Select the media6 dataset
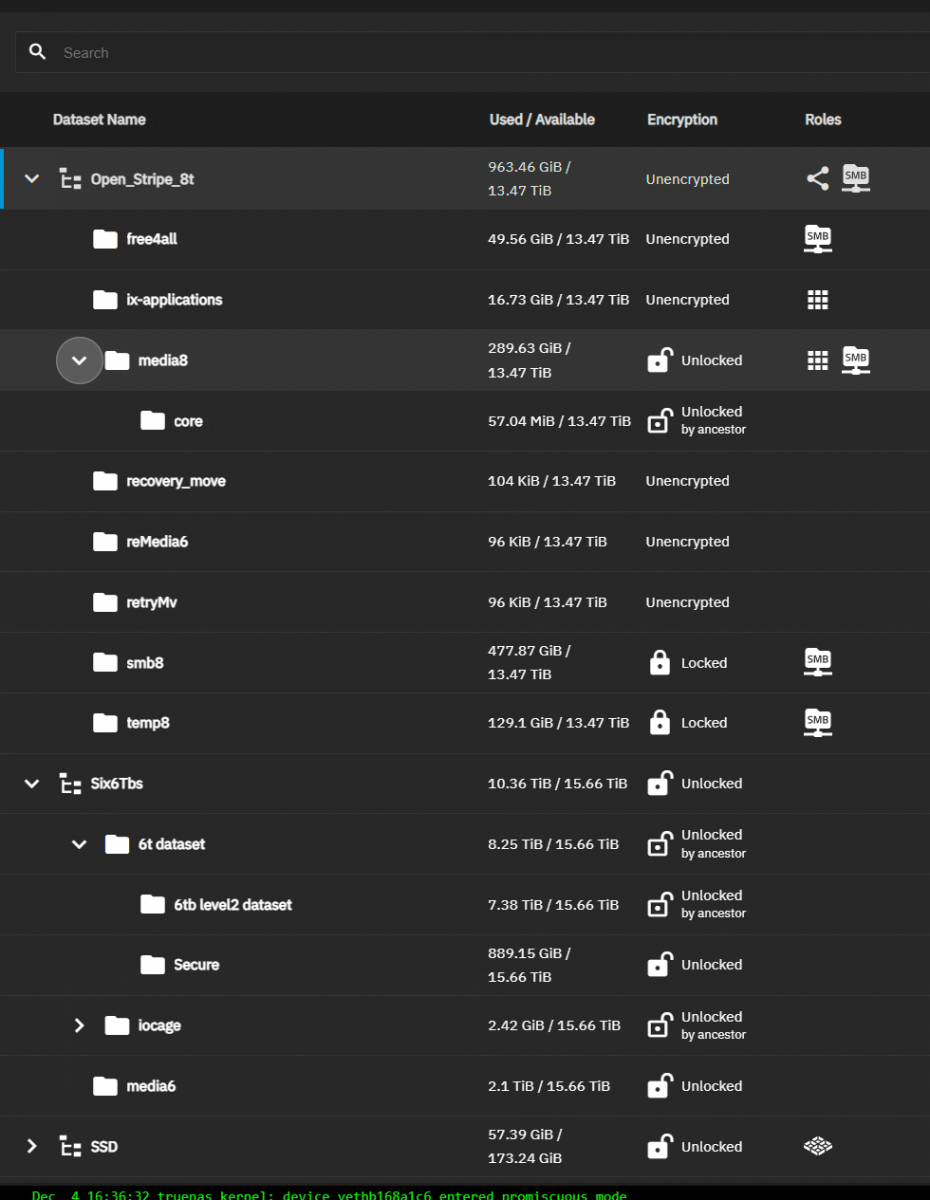 click(465, 1085)
